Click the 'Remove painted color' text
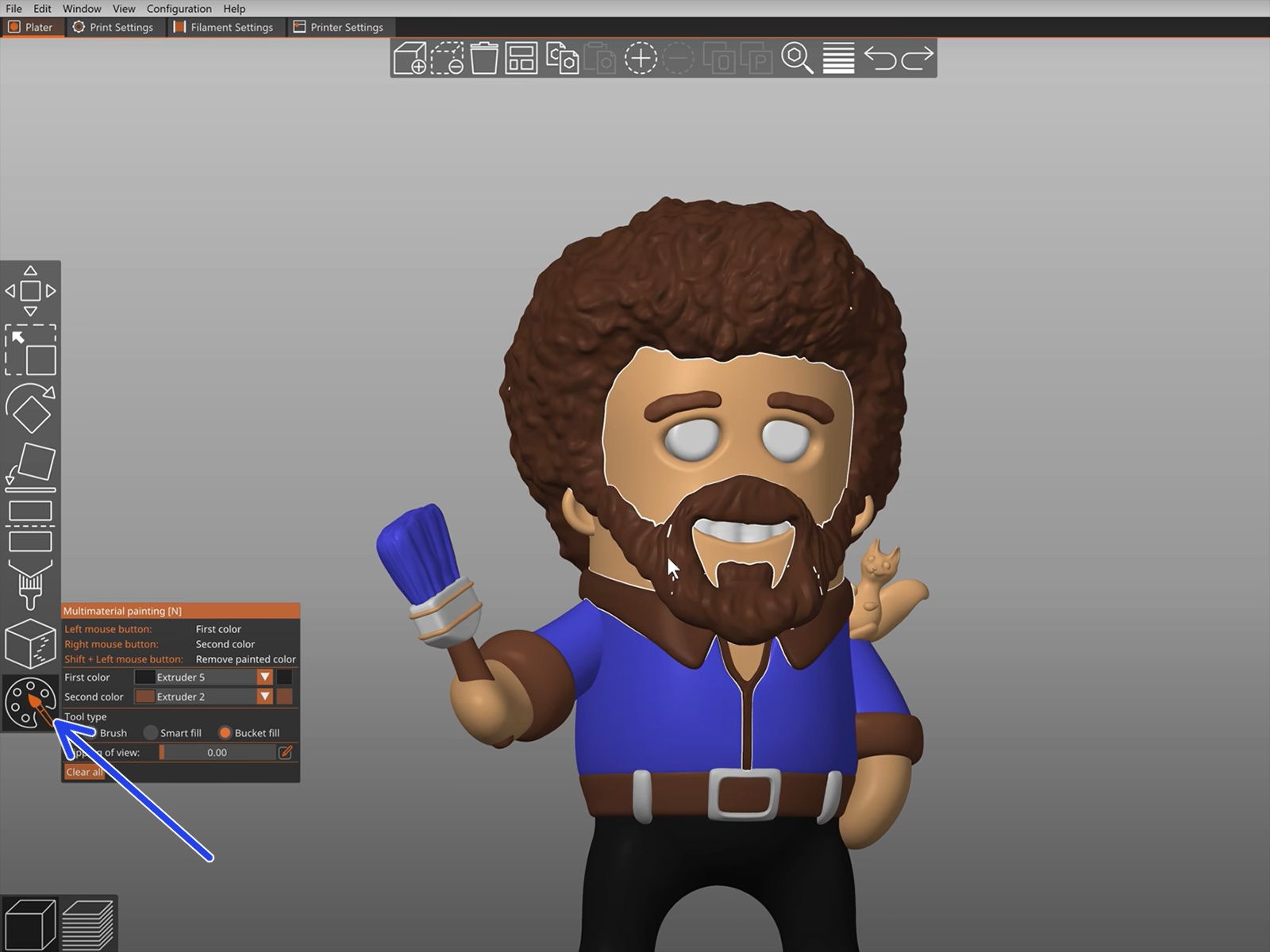The width and height of the screenshot is (1270, 952). point(245,659)
